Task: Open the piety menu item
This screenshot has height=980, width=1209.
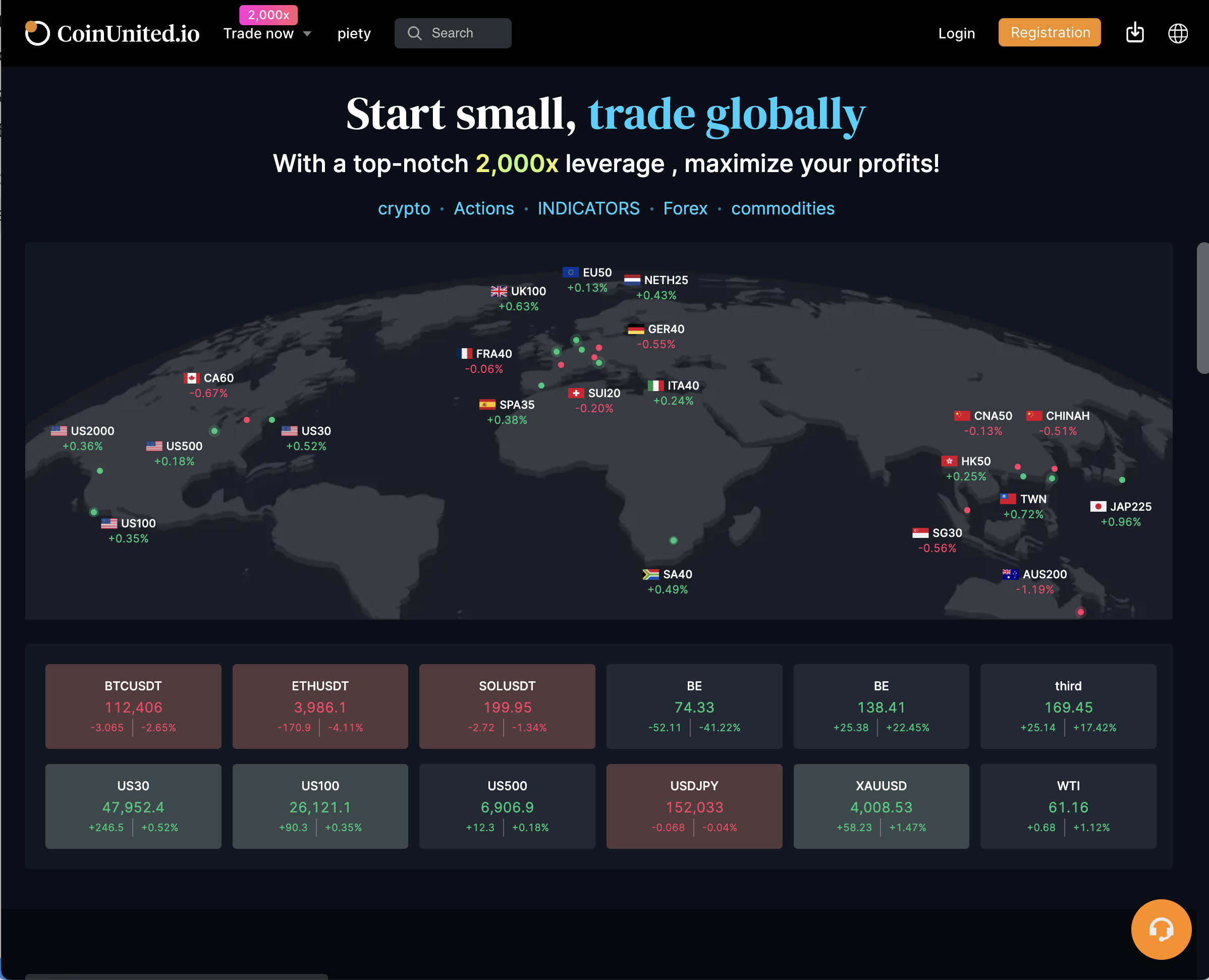Action: 354,33
